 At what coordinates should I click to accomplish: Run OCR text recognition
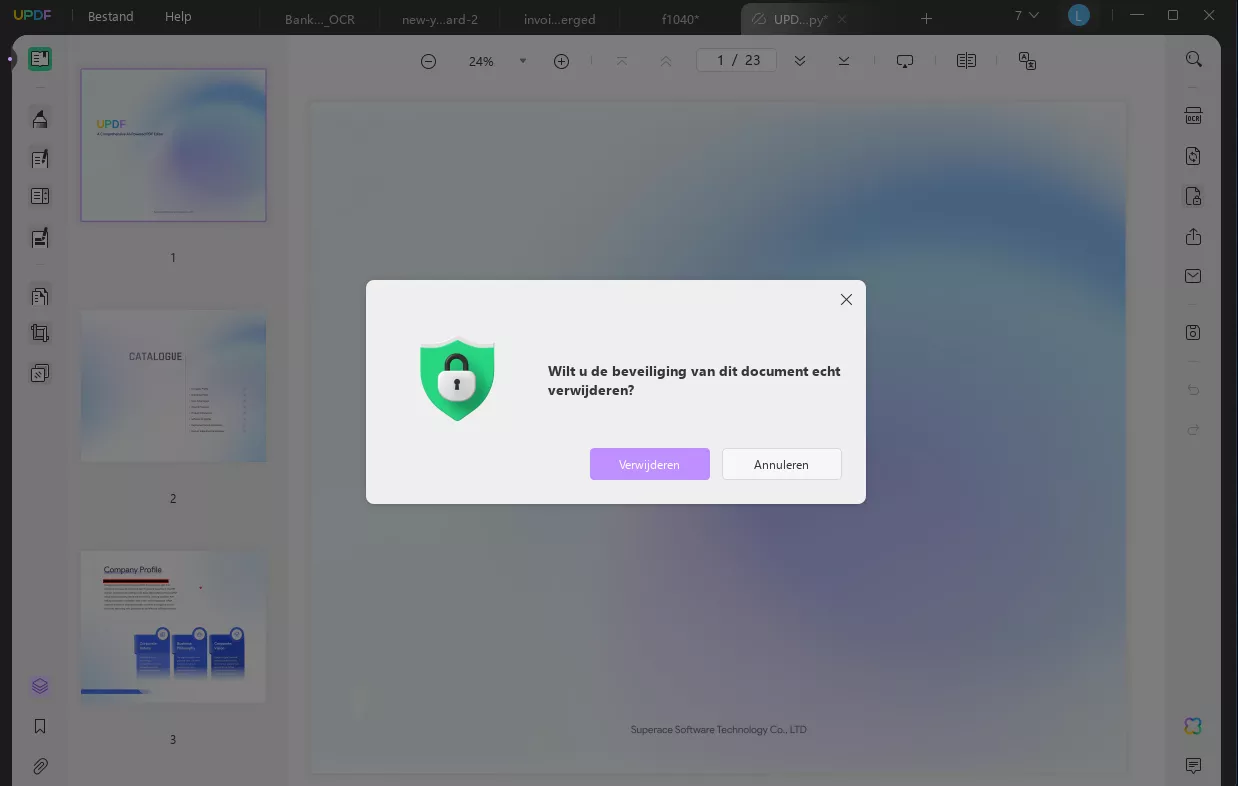pyautogui.click(x=1193, y=115)
